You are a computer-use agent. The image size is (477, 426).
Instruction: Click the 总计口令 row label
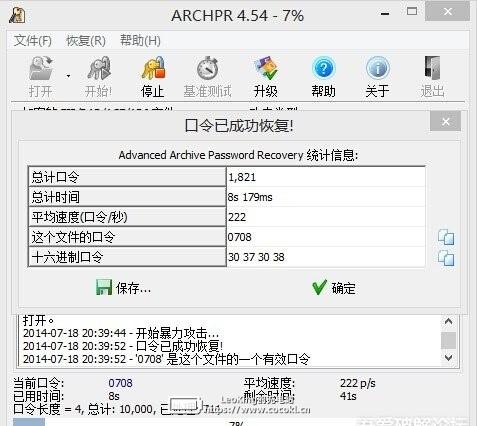point(127,177)
